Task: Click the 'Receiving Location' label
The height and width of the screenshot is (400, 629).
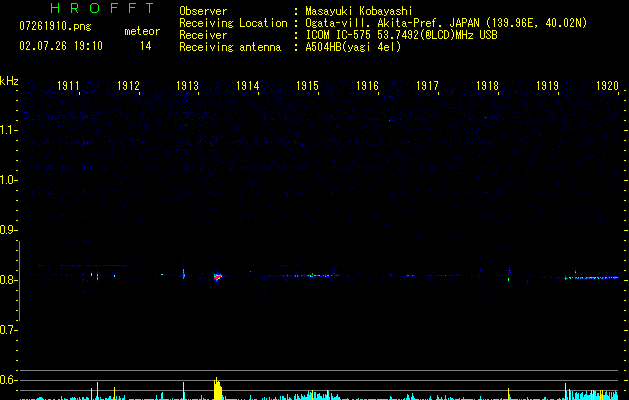Action: [233, 23]
